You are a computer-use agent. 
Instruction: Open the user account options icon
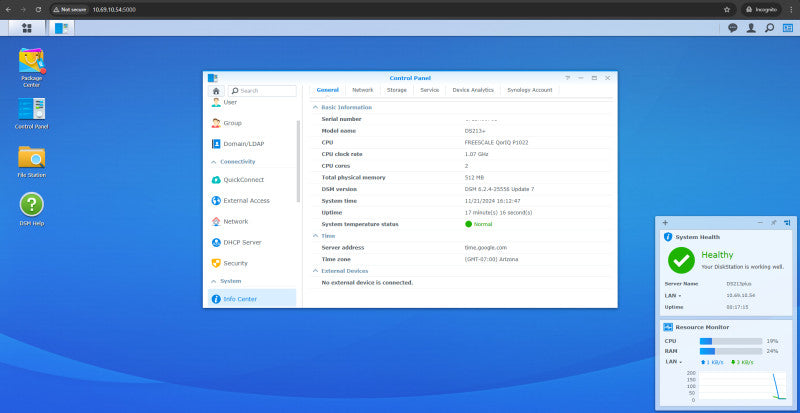(751, 28)
